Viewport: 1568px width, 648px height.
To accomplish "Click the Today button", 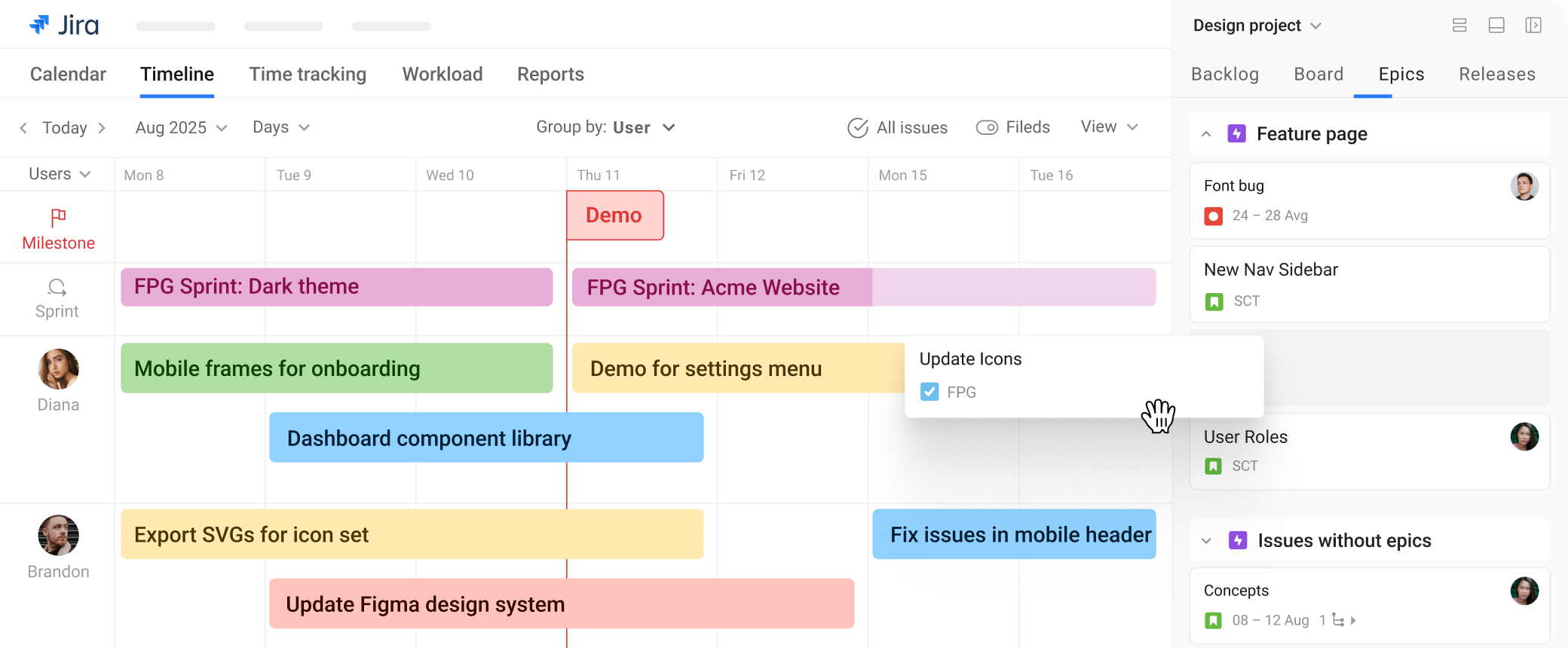I will click(65, 128).
